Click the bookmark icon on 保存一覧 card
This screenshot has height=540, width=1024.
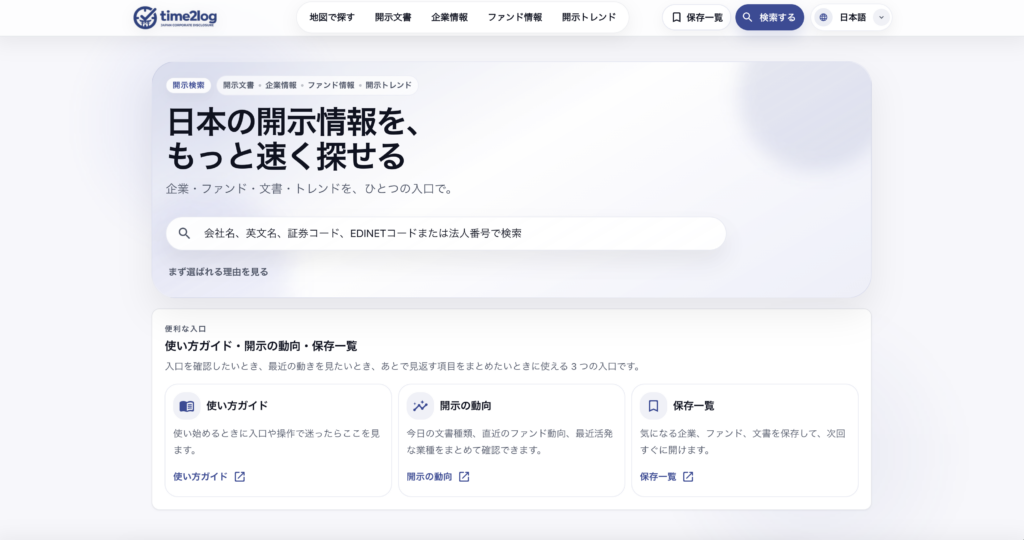pos(653,406)
